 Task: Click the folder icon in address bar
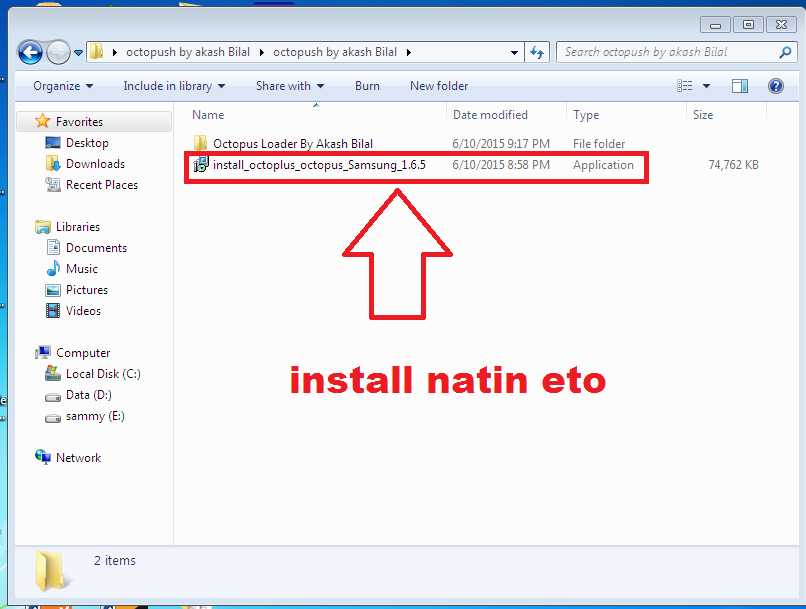point(97,51)
